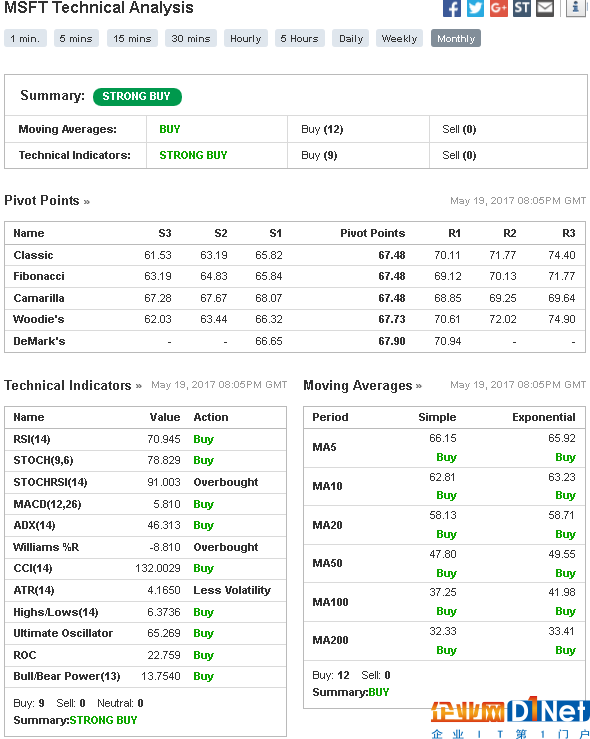The height and width of the screenshot is (739, 590).
Task: Open the Pivot Points heading link
Action: point(47,201)
